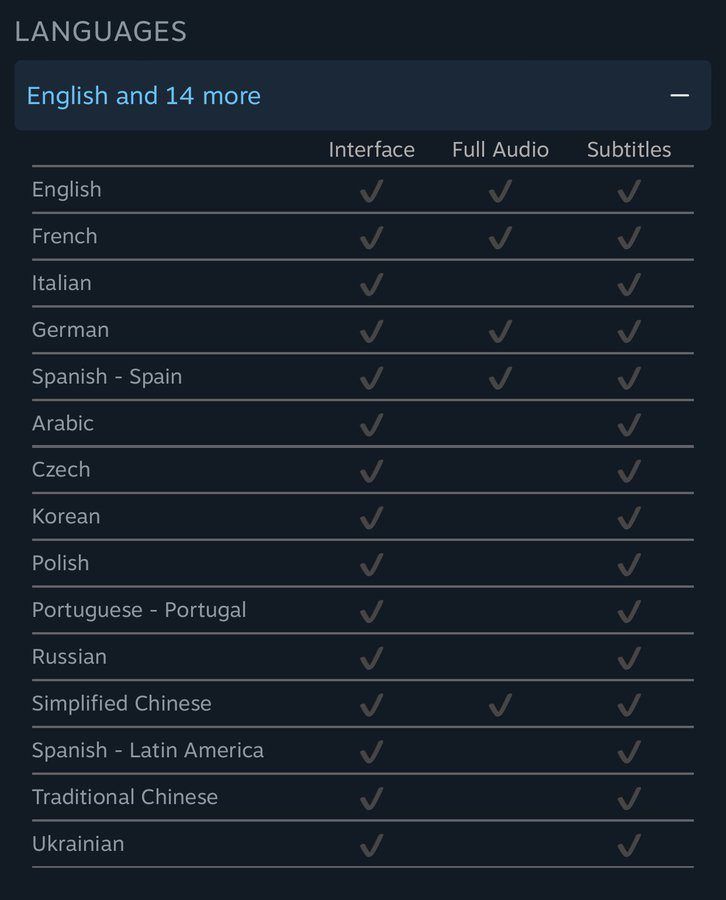Click the Spanish - Spain Full Audio checkmark

500,377
